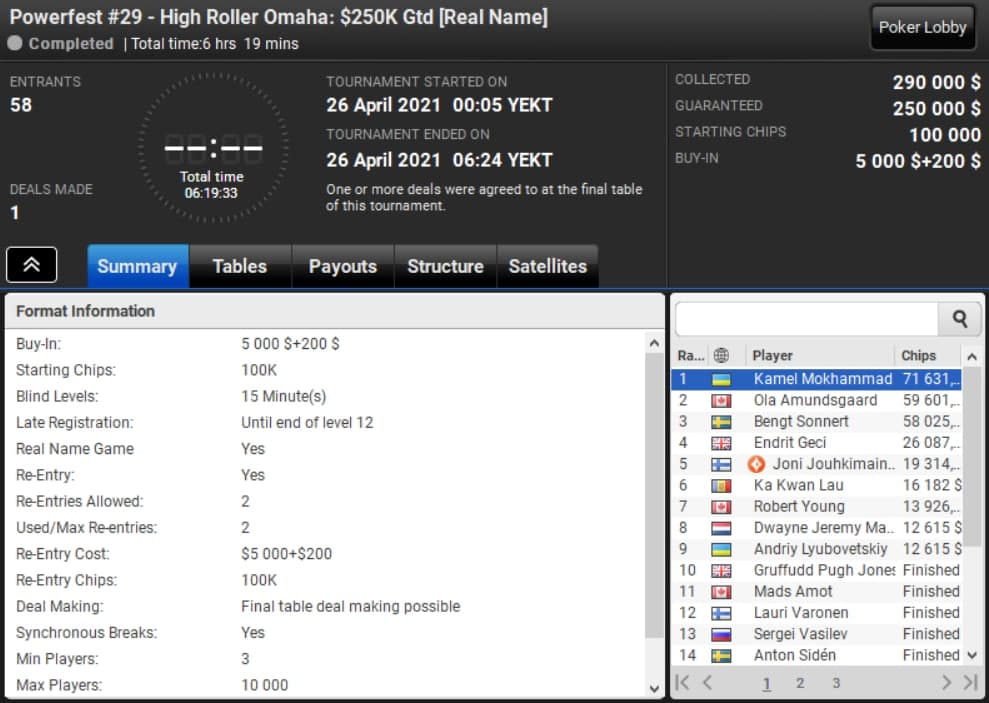Go to the last page of players

pyautogui.click(x=969, y=683)
